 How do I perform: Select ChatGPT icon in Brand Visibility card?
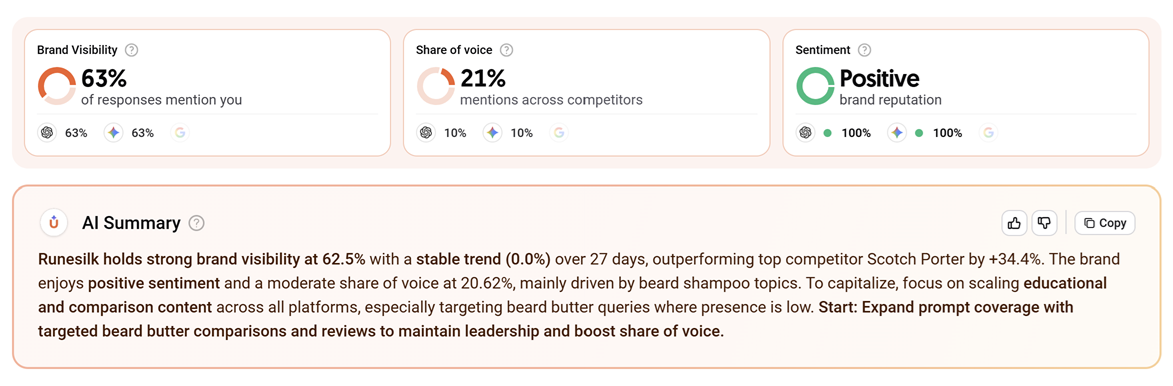pos(47,133)
